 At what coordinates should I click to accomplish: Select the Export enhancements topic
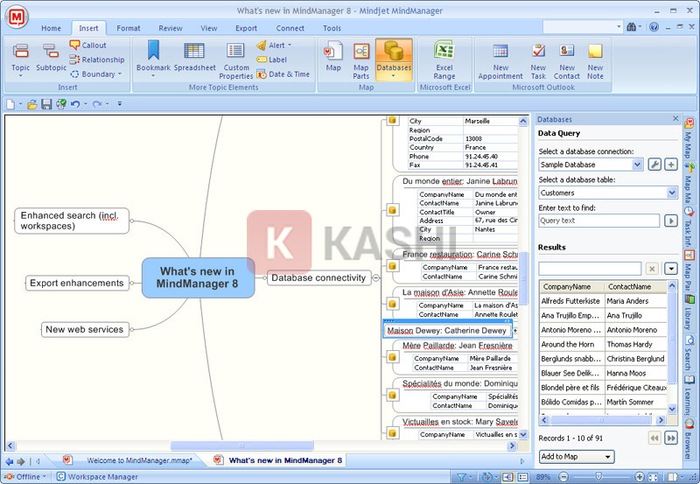[77, 283]
